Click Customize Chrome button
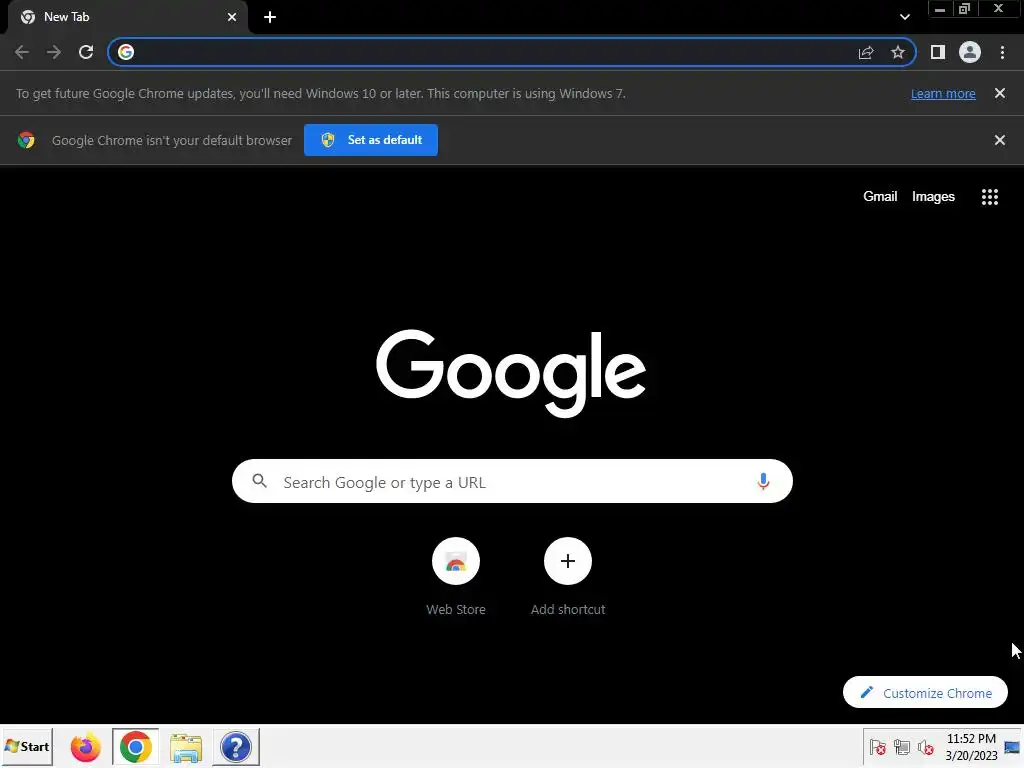 pyautogui.click(x=925, y=692)
